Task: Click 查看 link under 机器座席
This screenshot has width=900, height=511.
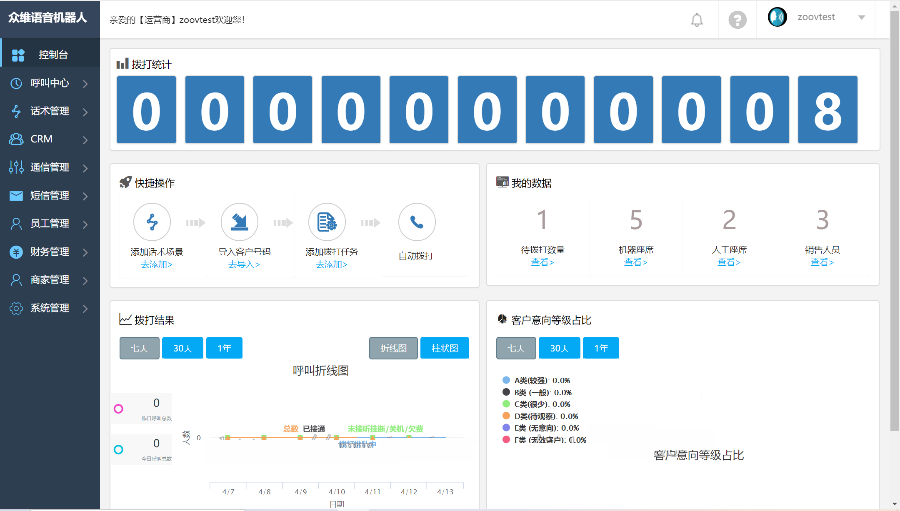Action: (635, 263)
